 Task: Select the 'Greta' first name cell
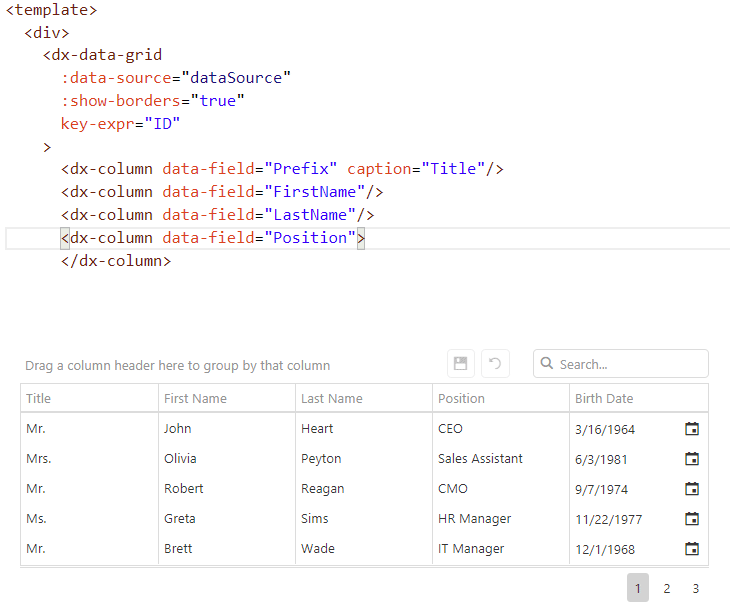click(x=227, y=518)
